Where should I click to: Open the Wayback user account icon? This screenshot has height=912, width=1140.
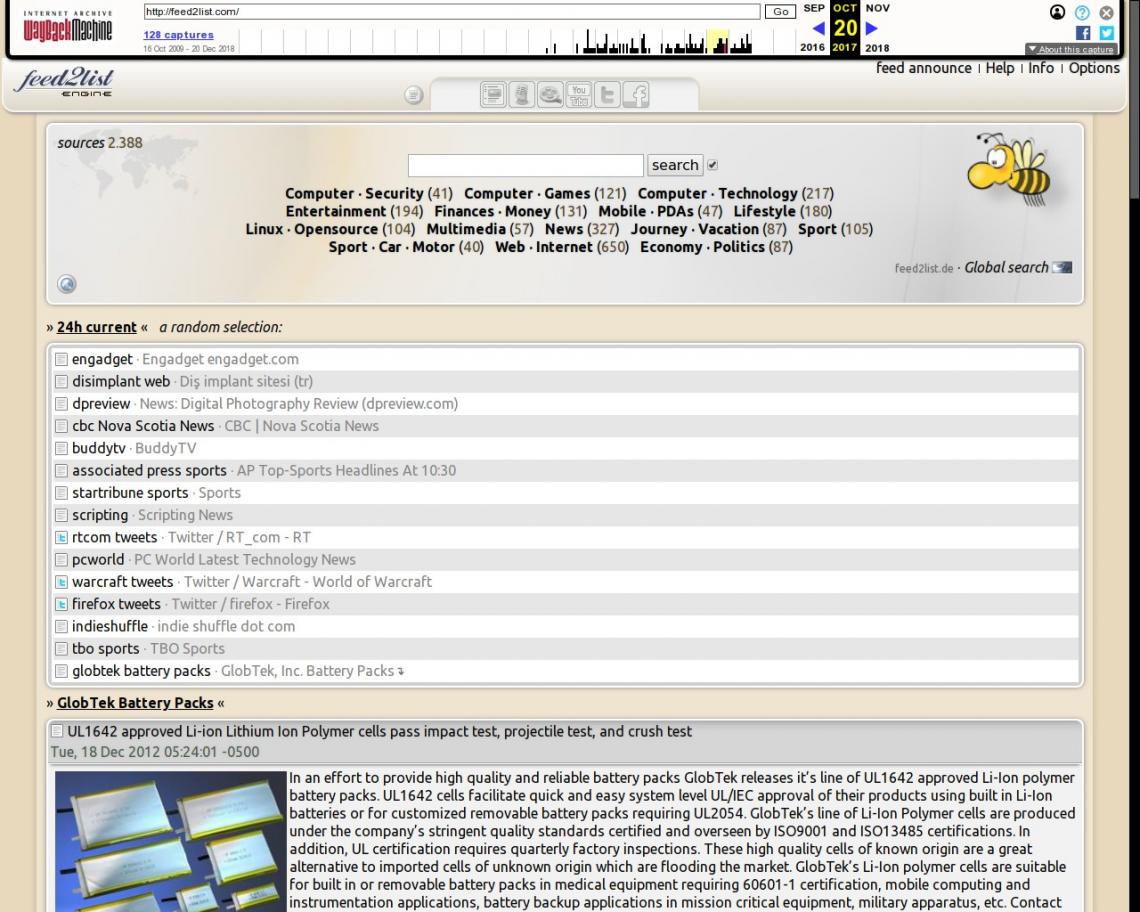tap(1057, 12)
